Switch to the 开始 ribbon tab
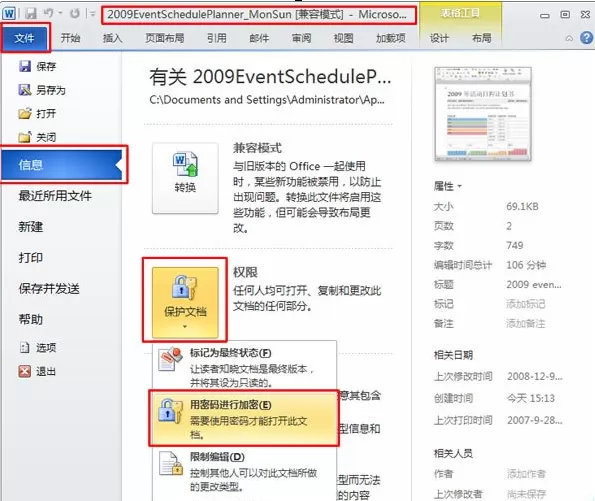The height and width of the screenshot is (501, 595). pyautogui.click(x=71, y=38)
